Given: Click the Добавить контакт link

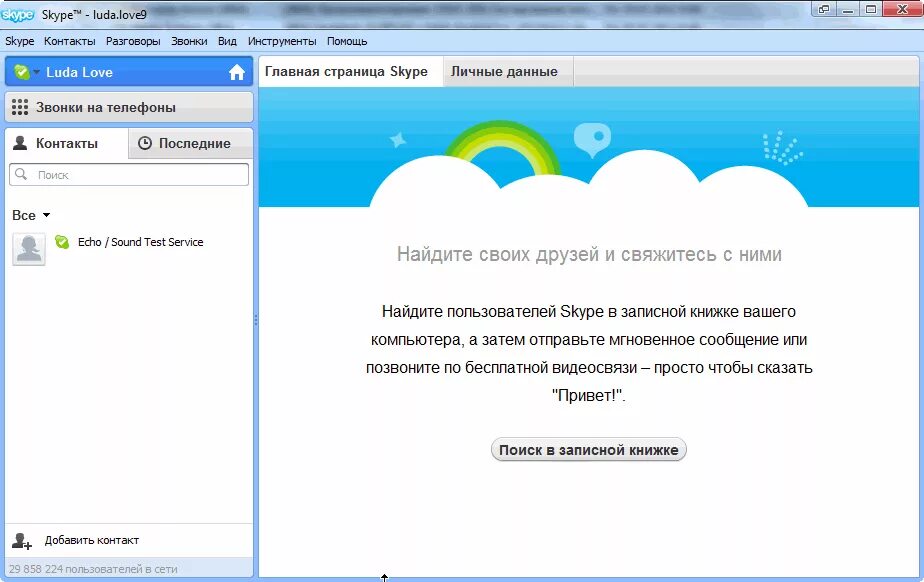Looking at the screenshot, I should click(x=92, y=540).
